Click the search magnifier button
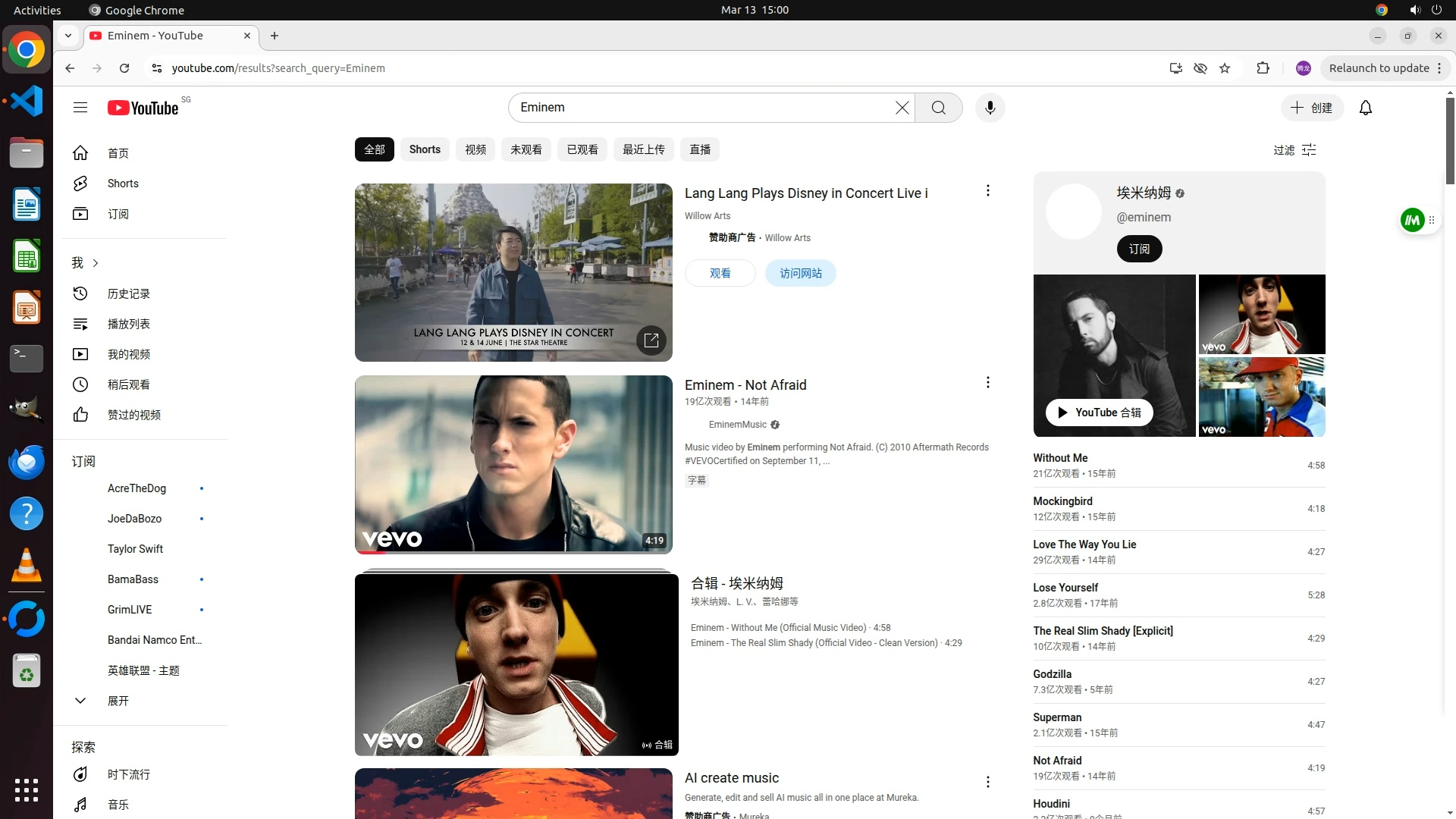The width and height of the screenshot is (1456, 819). point(938,108)
